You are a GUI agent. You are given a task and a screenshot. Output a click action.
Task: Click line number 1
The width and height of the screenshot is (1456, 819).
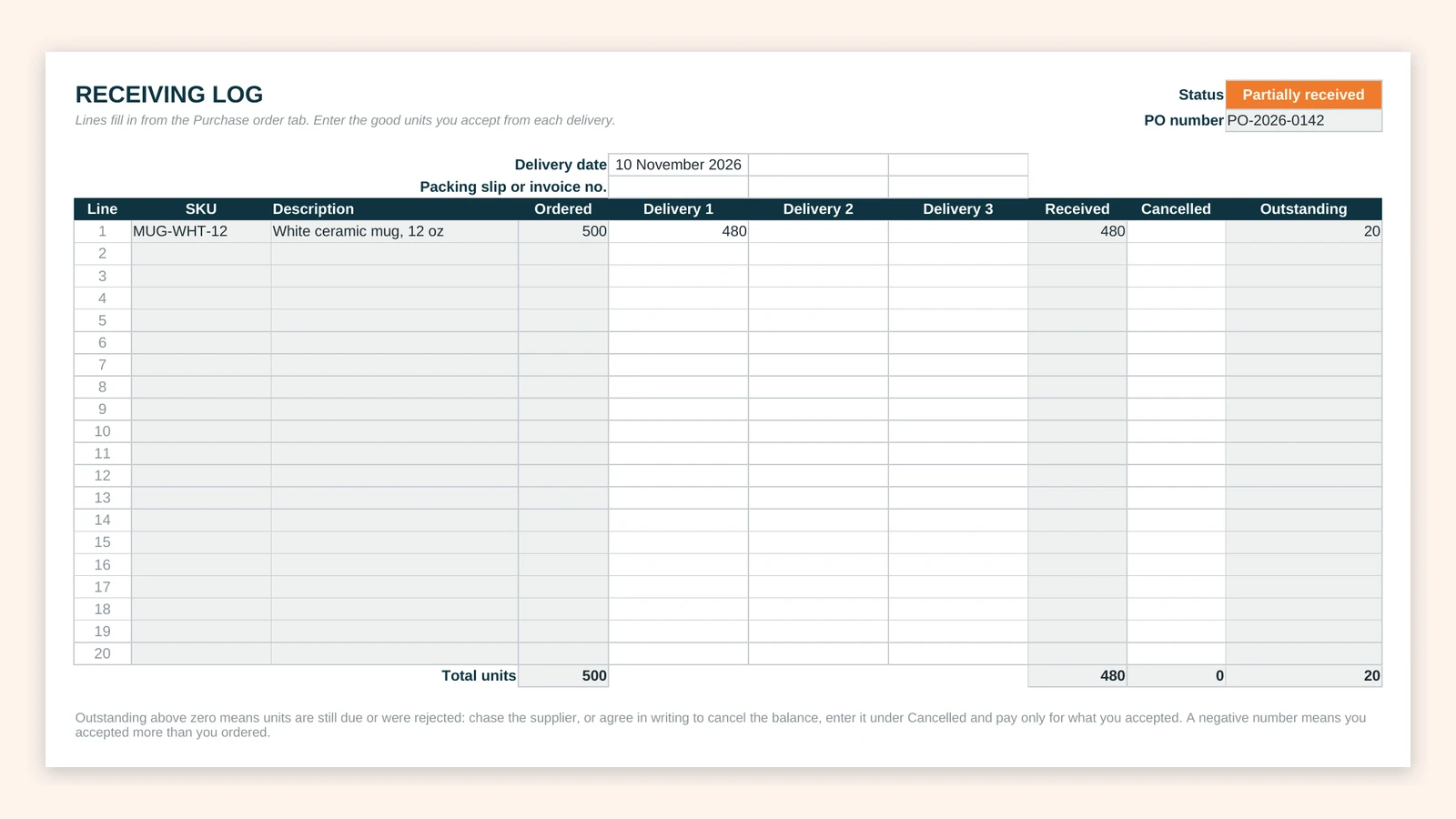tap(103, 231)
